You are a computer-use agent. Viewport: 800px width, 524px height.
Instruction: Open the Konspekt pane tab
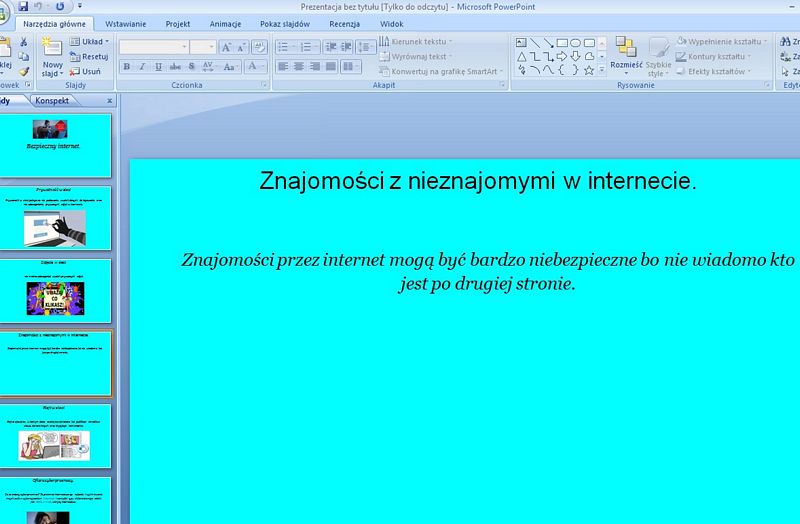click(x=52, y=101)
